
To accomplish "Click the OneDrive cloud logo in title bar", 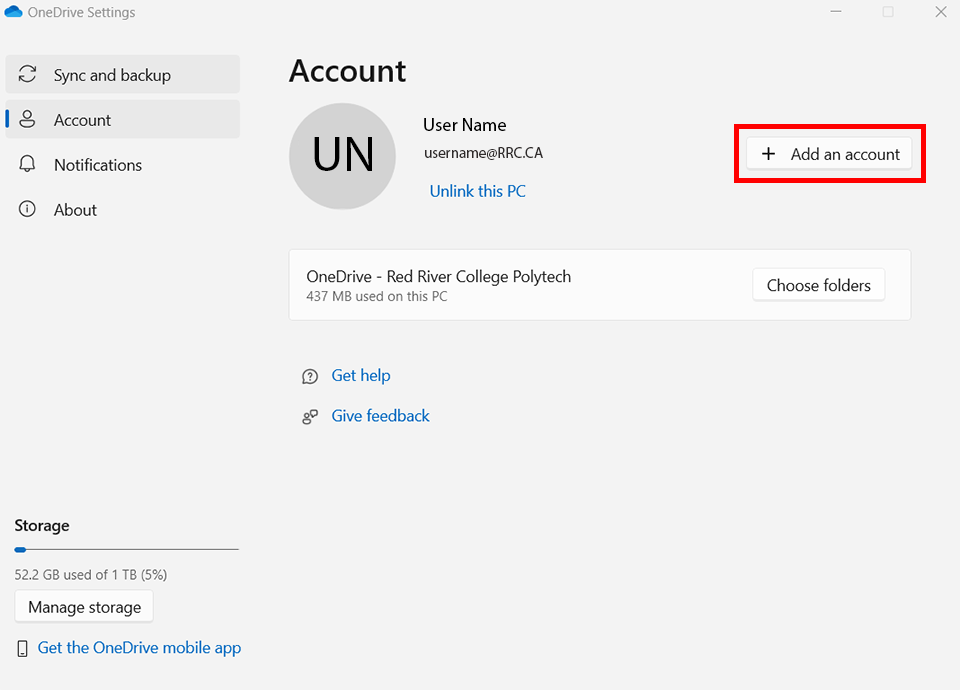I will [13, 12].
